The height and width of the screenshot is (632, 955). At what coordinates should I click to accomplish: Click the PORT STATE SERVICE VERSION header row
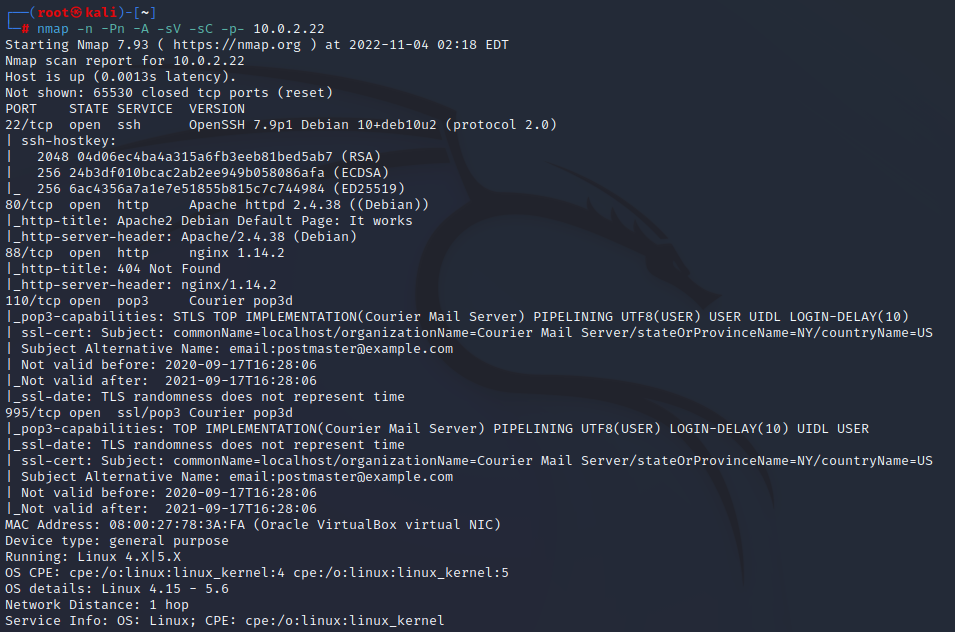coord(125,109)
